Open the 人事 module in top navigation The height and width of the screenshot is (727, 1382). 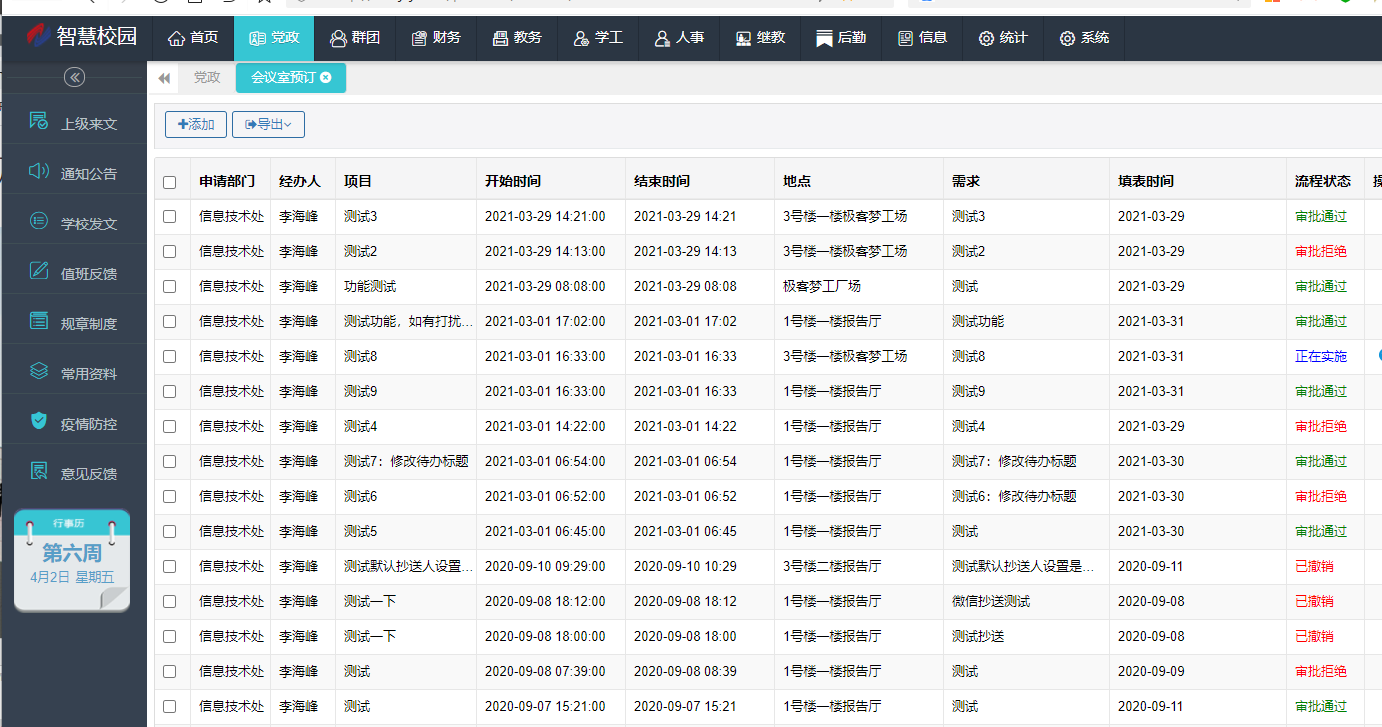pos(678,38)
